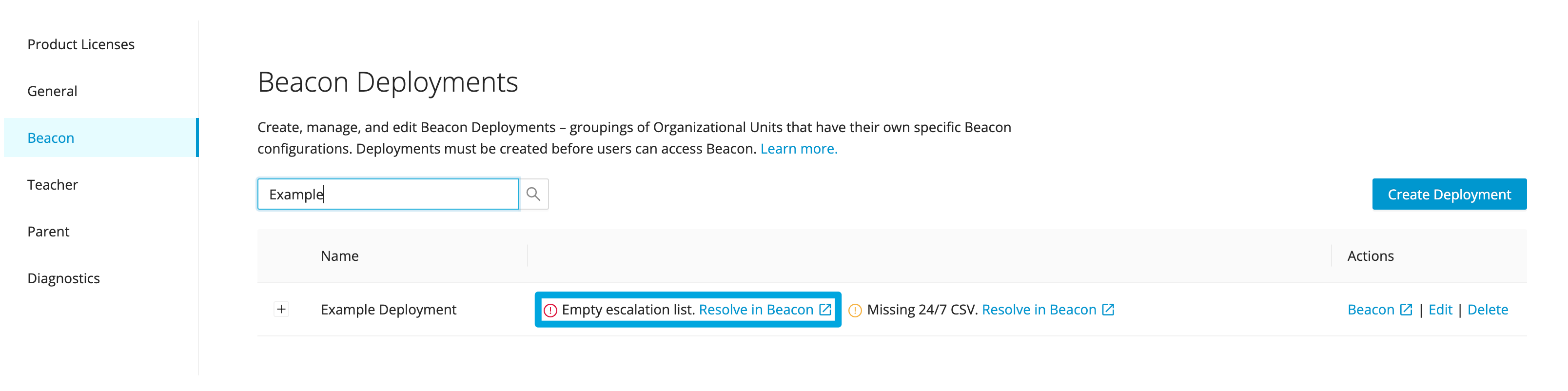
Task: Open external link icon next to second Resolve in Beacon
Action: tap(1108, 310)
